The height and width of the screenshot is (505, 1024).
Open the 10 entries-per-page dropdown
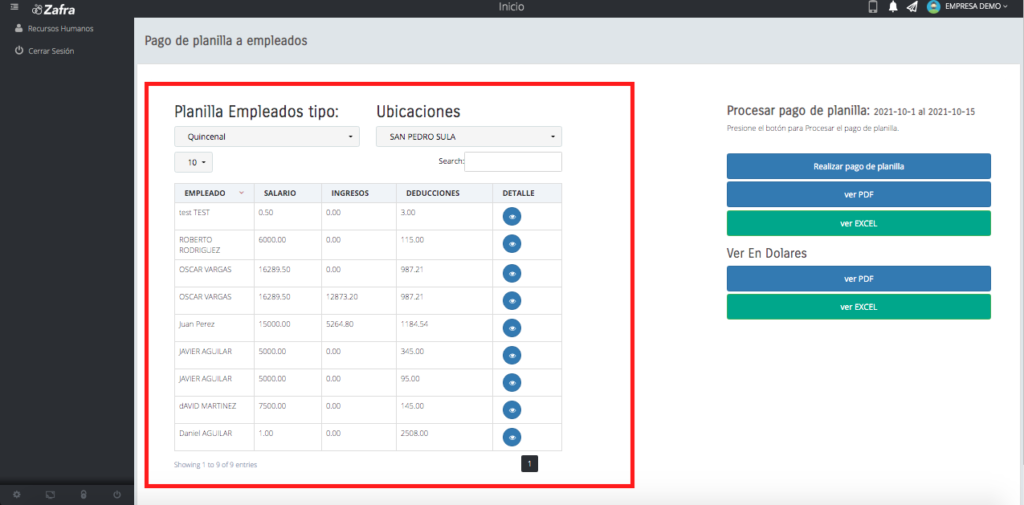pyautogui.click(x=193, y=162)
